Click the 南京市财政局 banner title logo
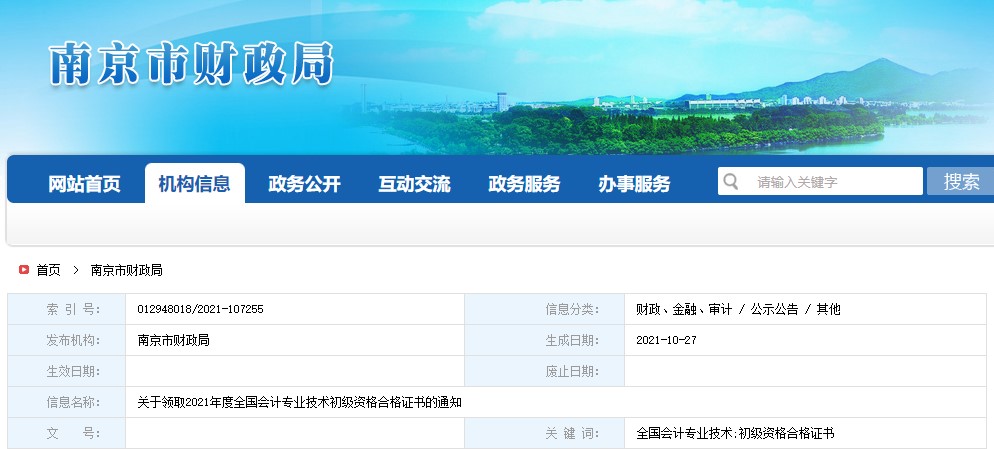The image size is (994, 449). [190, 65]
